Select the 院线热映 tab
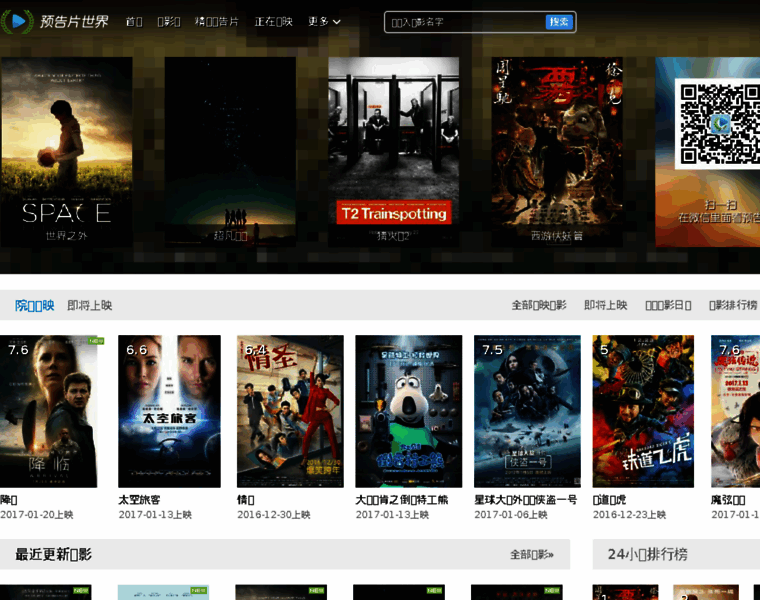Viewport: 760px width, 600px height. [34, 305]
